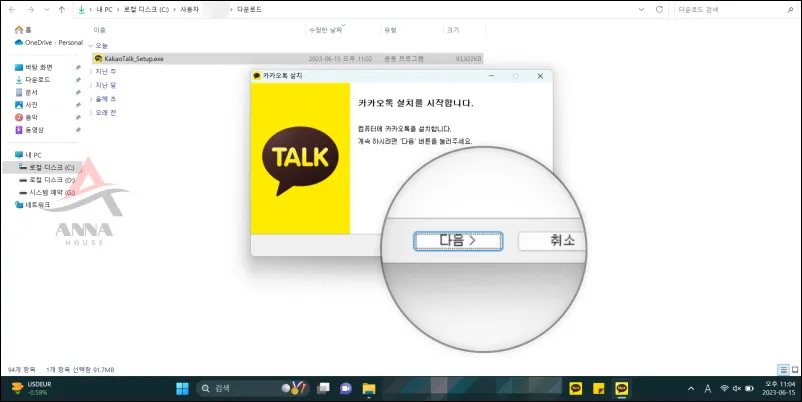Go forward in File Explorer

pos(31,9)
